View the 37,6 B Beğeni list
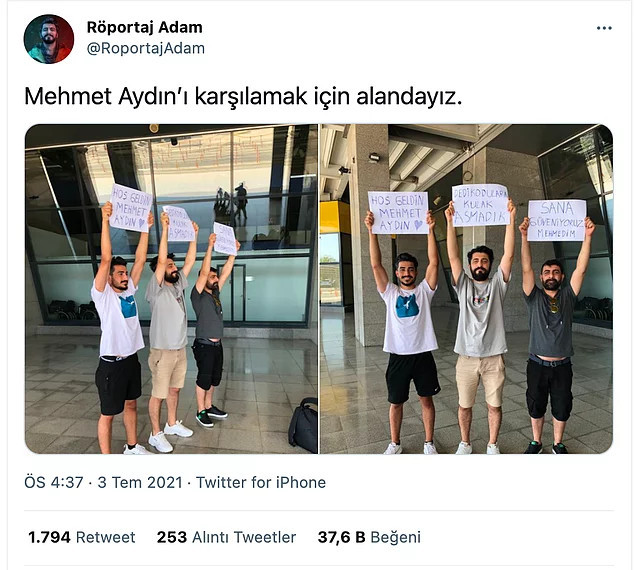The height and width of the screenshot is (570, 635). [x=369, y=537]
